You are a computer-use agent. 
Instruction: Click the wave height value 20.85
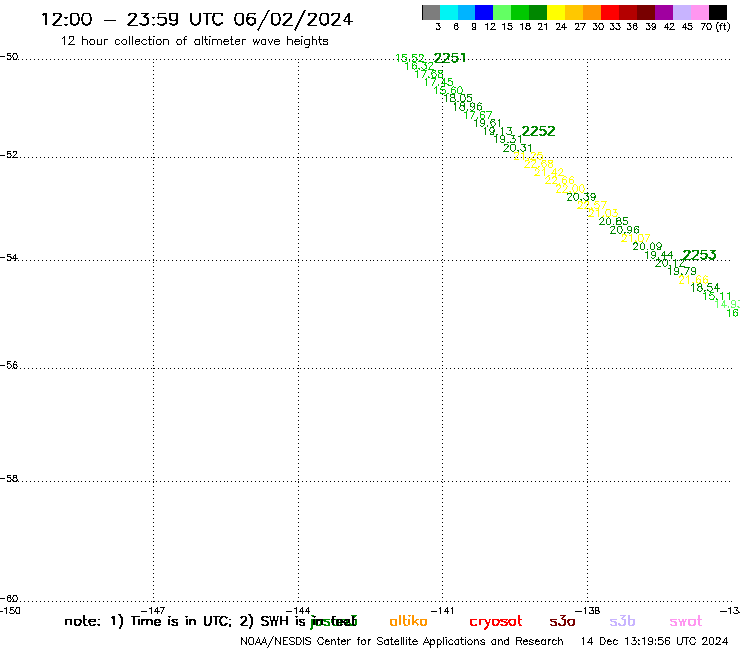614,221
